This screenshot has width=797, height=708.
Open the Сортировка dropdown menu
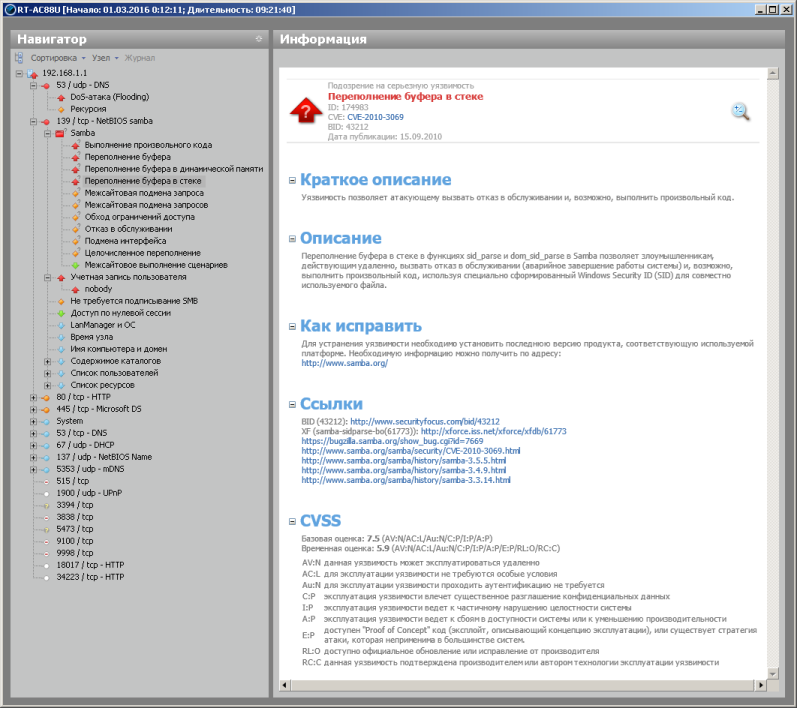click(57, 58)
